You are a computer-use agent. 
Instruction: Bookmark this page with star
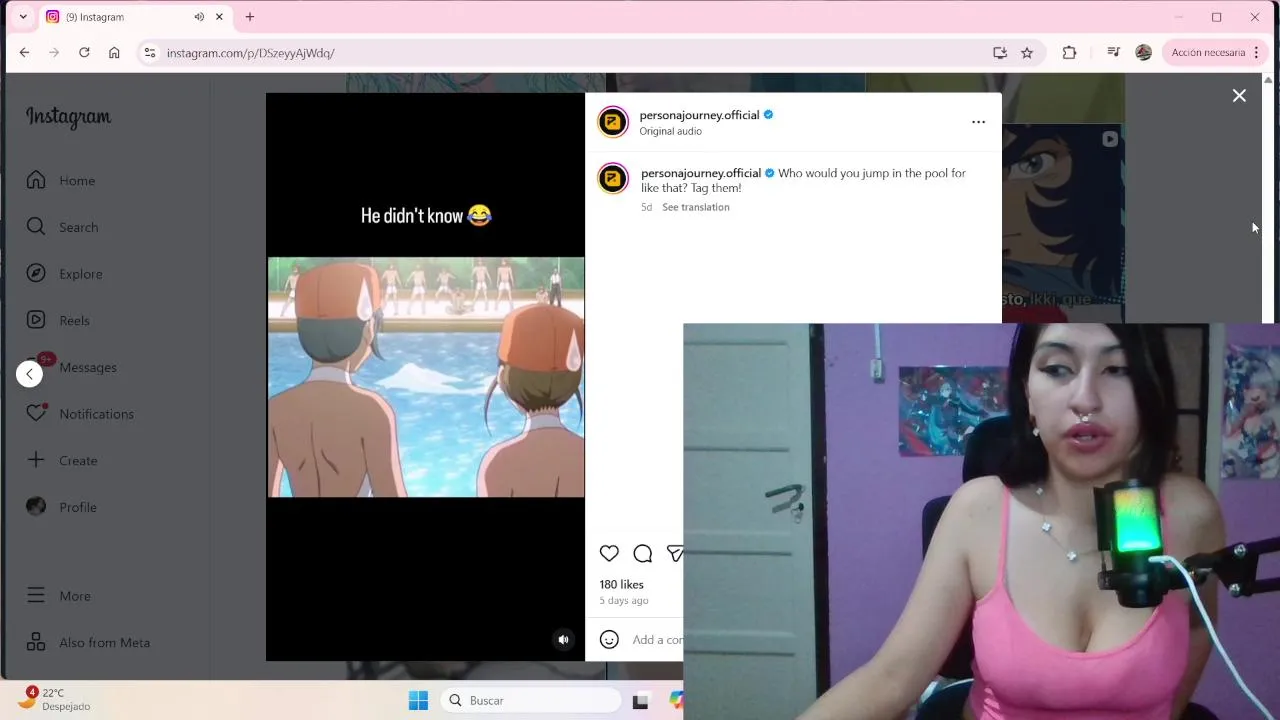[1027, 53]
